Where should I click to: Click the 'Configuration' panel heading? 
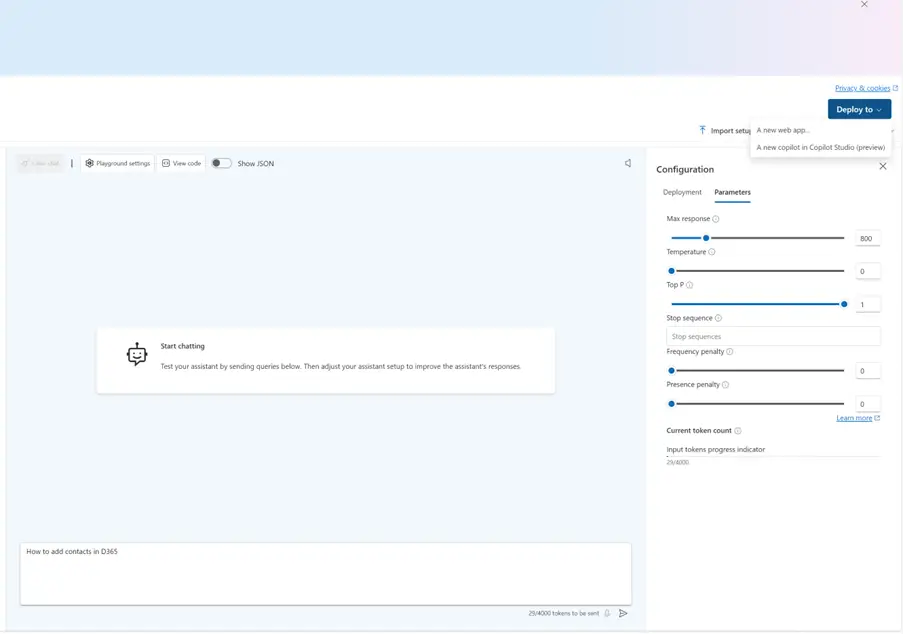tap(685, 169)
